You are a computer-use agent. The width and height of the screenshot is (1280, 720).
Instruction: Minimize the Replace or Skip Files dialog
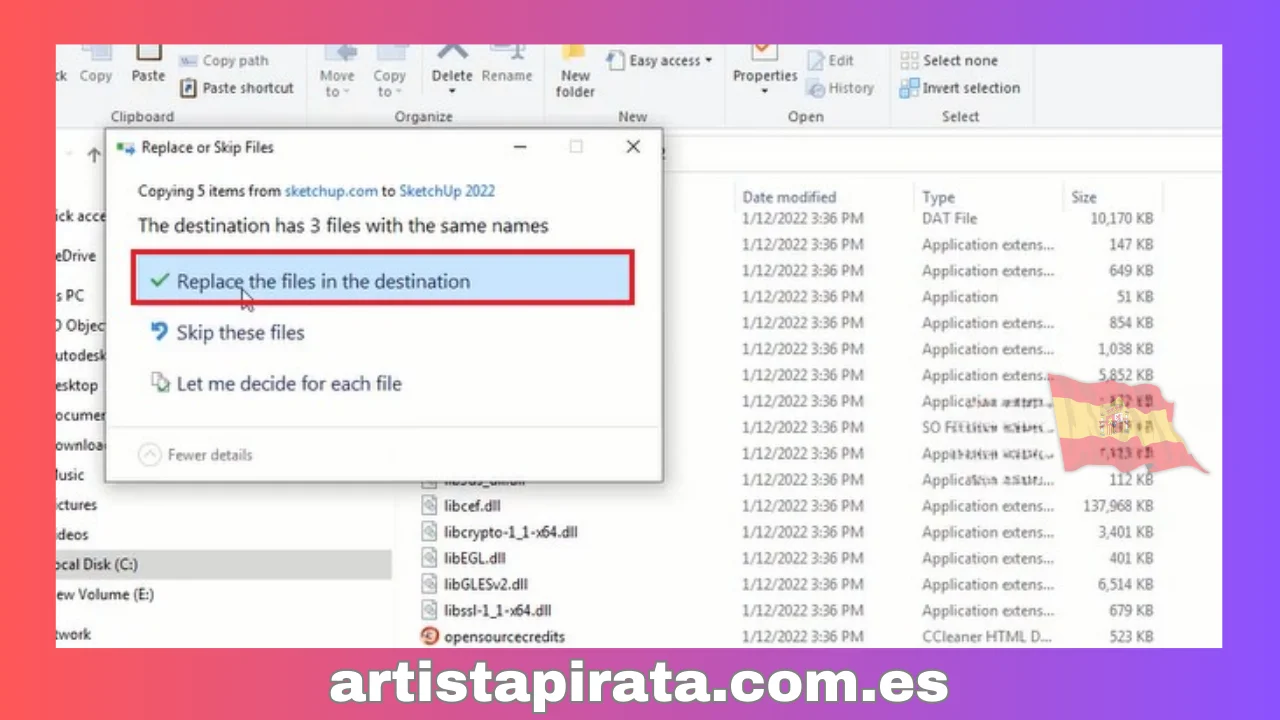pos(520,147)
